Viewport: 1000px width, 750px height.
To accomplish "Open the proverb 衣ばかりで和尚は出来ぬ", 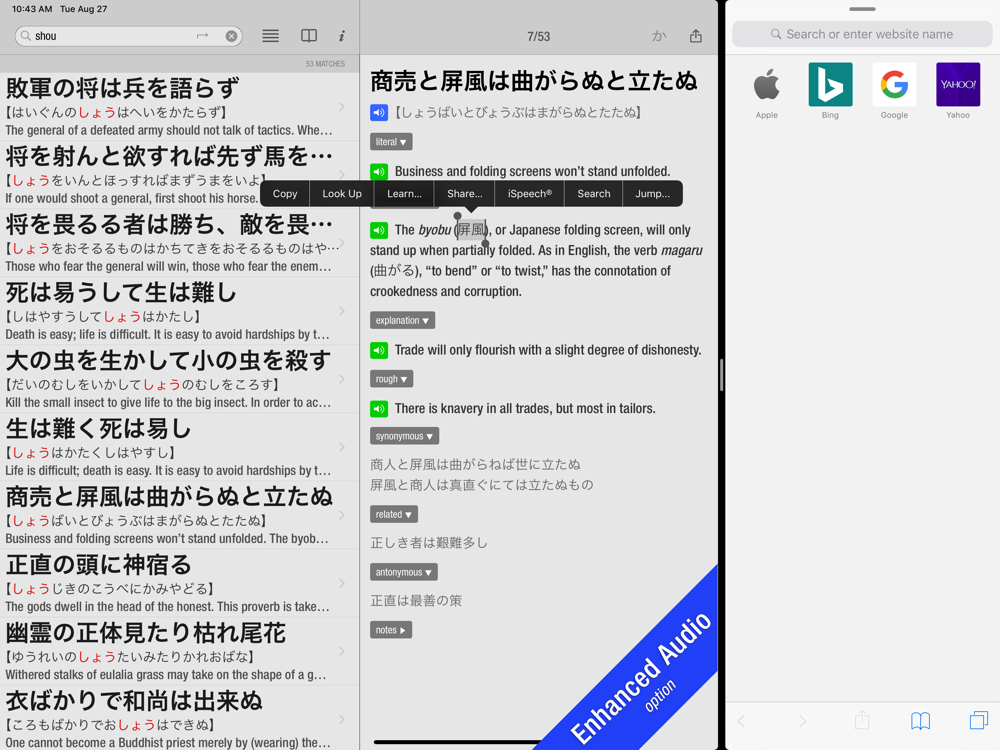I will pyautogui.click(x=179, y=718).
